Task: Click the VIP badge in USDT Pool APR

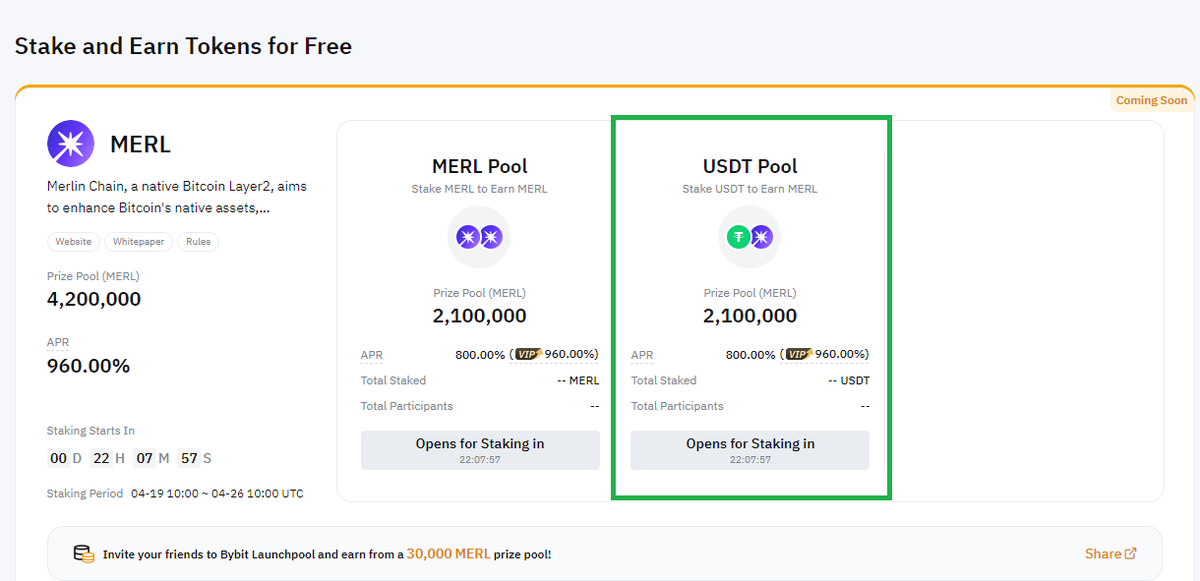Action: [799, 354]
